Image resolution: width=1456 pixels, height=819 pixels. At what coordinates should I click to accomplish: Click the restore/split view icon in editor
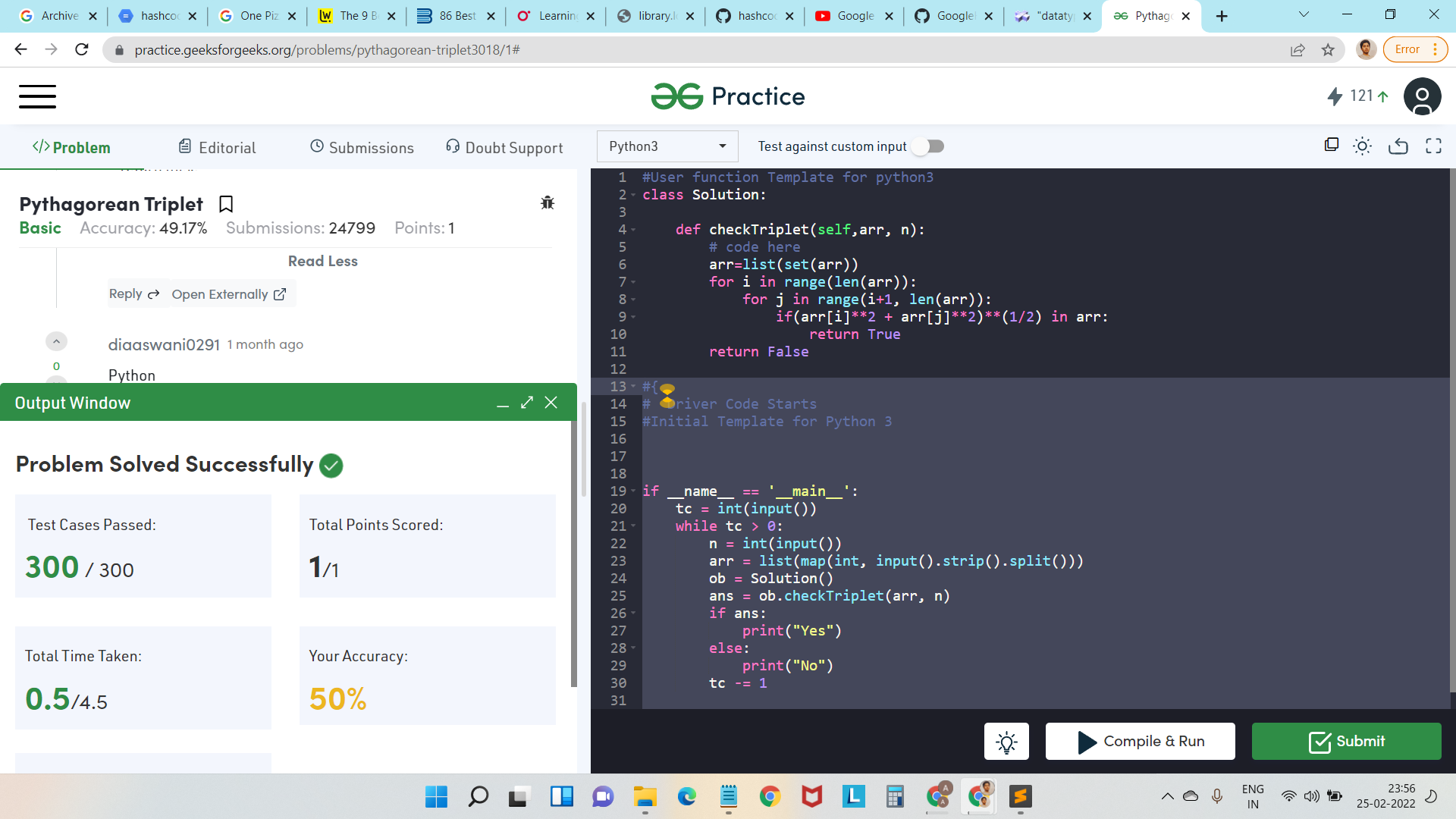pos(1331,146)
